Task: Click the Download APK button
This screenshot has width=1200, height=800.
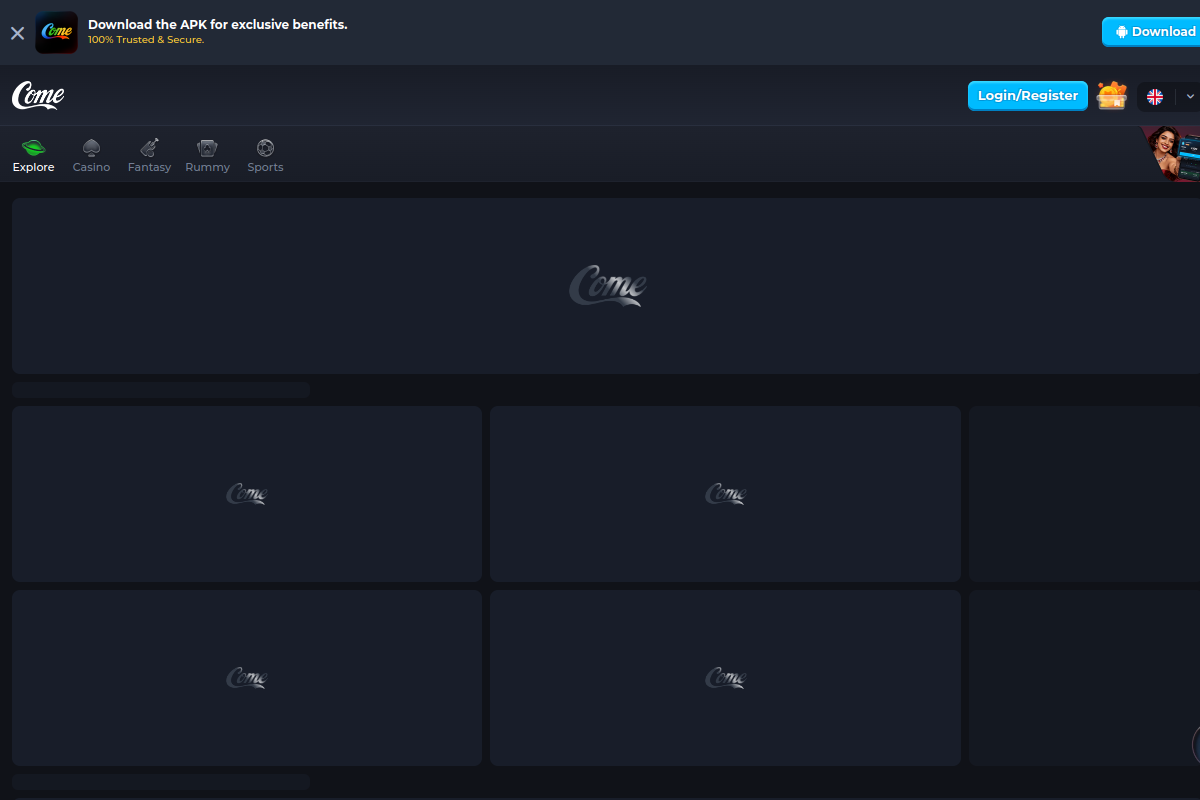Action: [1152, 32]
